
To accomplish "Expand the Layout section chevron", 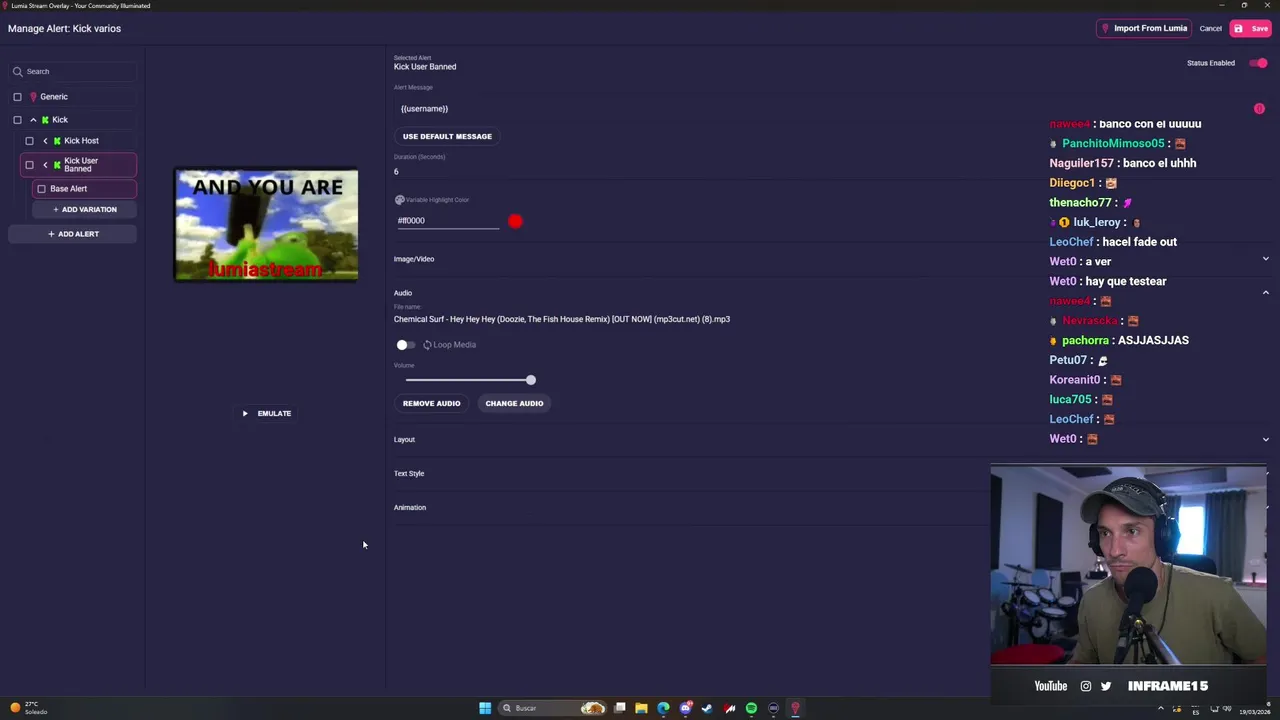I will tap(1265, 440).
